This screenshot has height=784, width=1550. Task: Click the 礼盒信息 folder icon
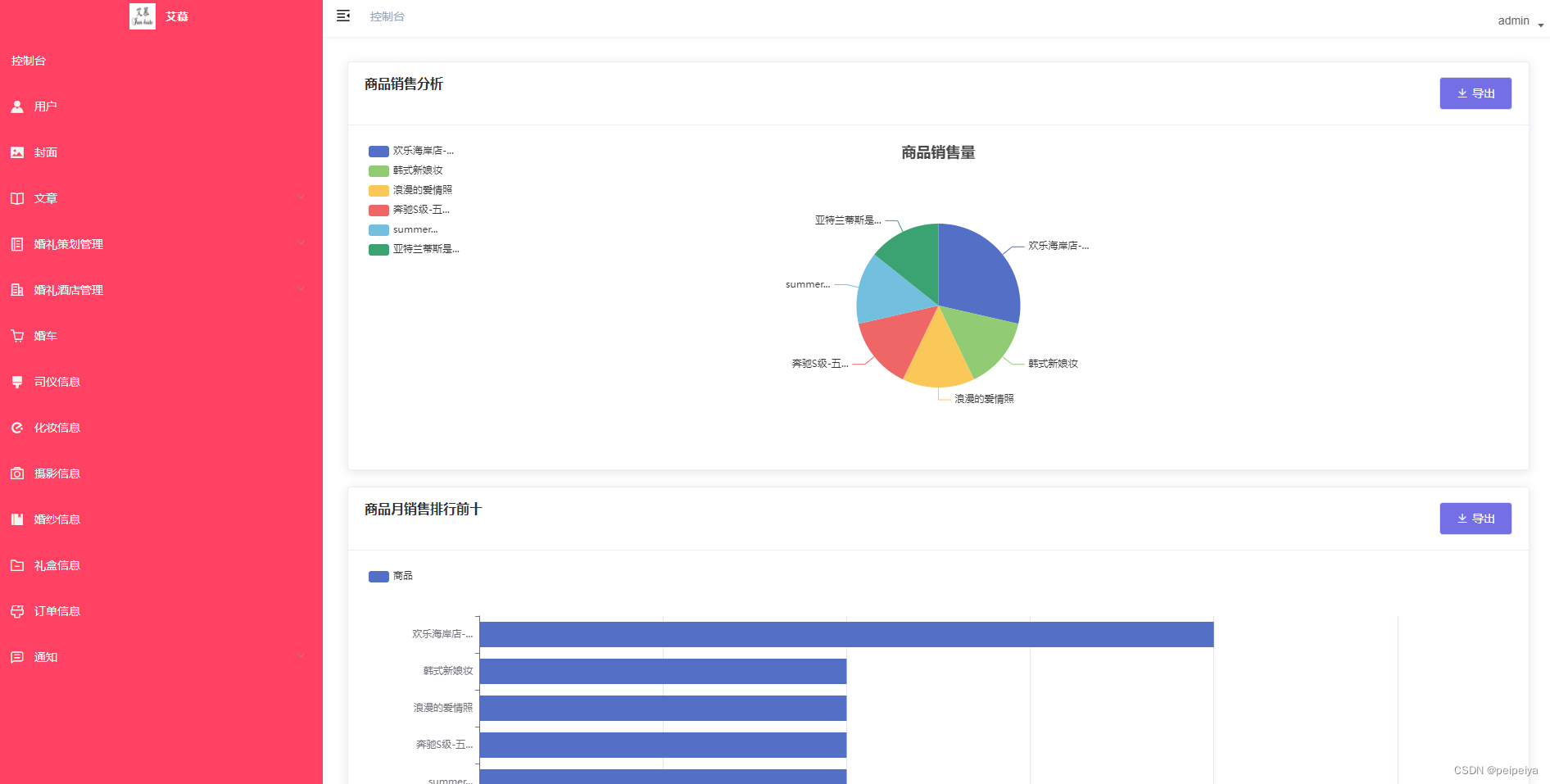pos(17,565)
